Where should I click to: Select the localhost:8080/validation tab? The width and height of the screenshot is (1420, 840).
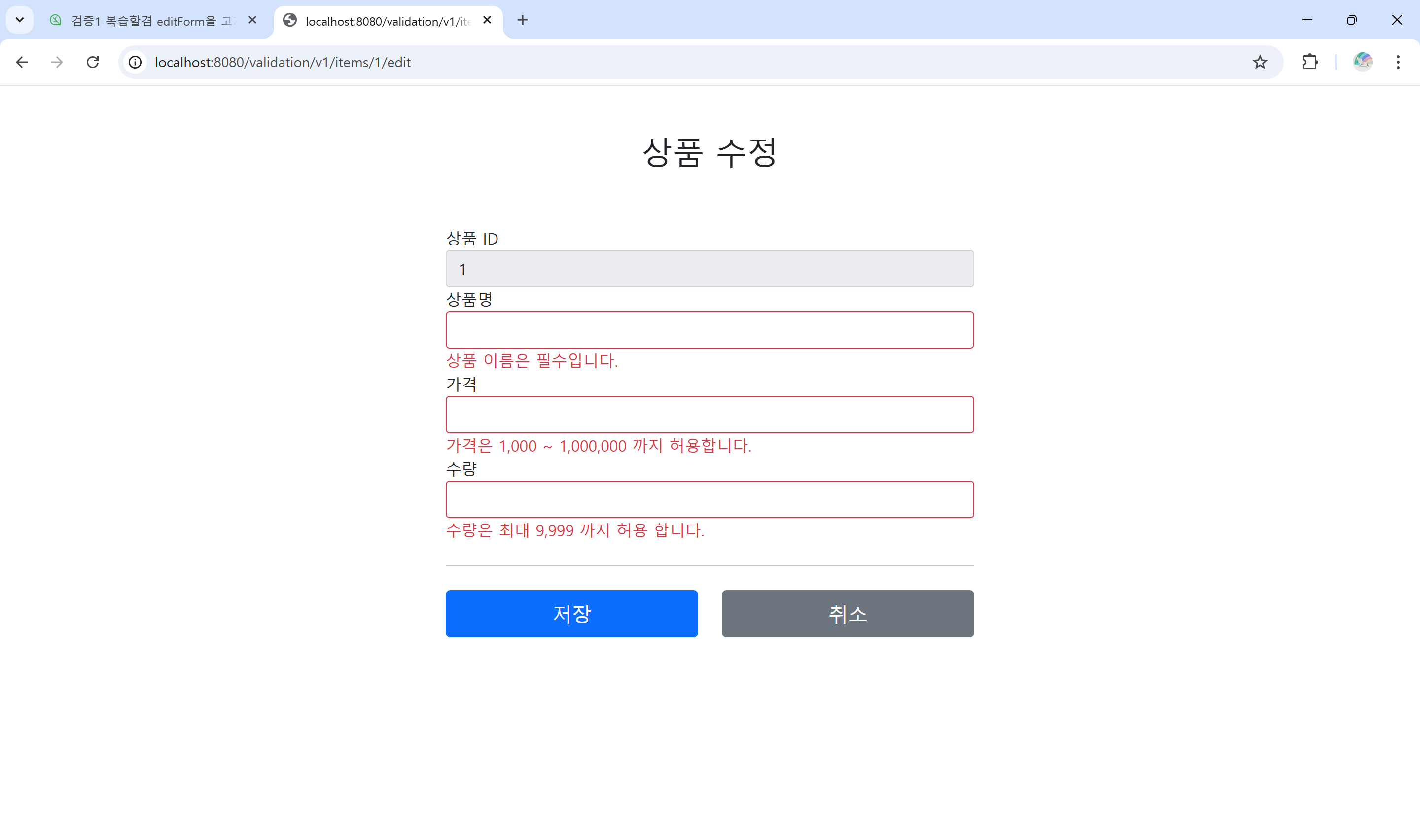(388, 21)
